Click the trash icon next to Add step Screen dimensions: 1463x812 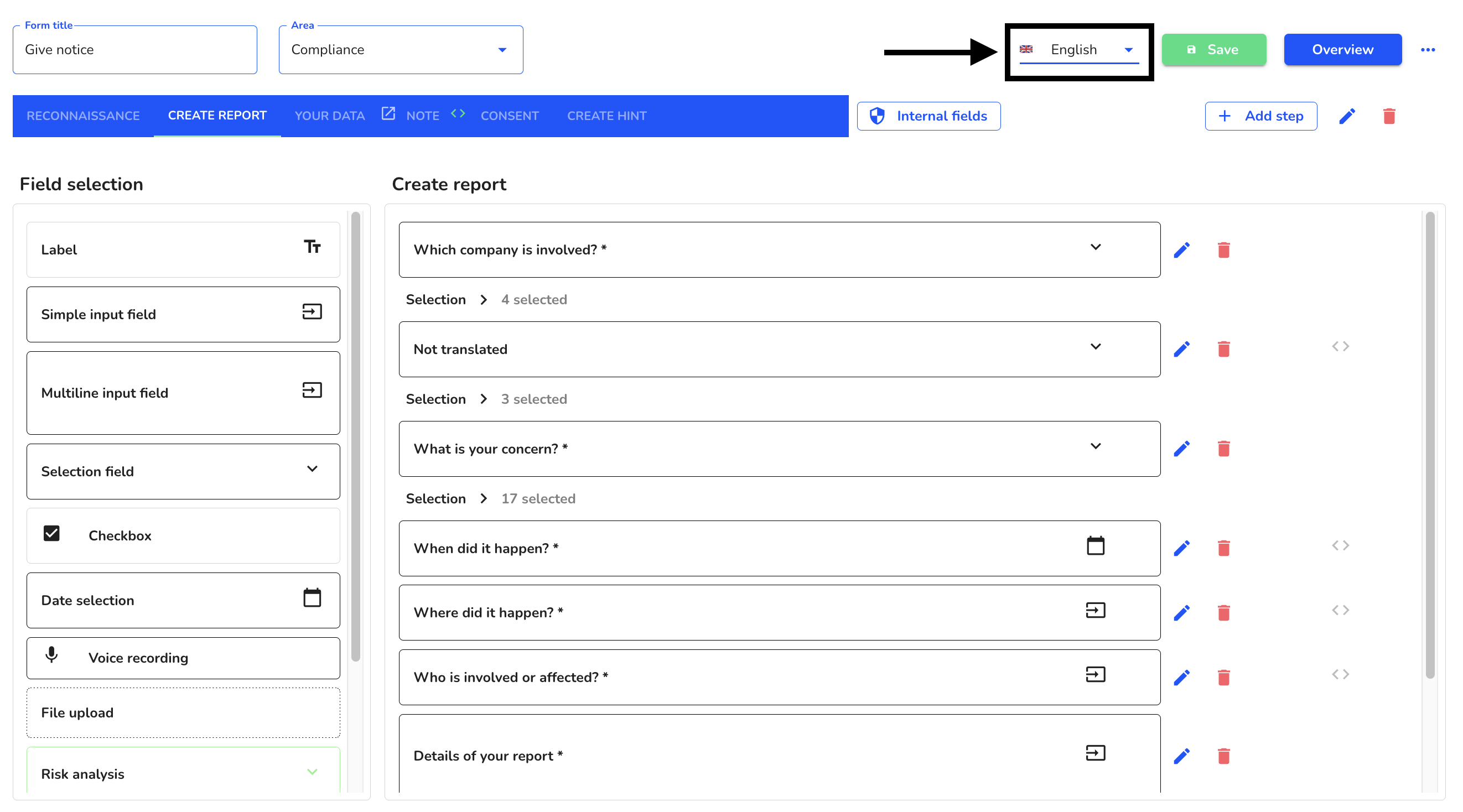point(1389,116)
